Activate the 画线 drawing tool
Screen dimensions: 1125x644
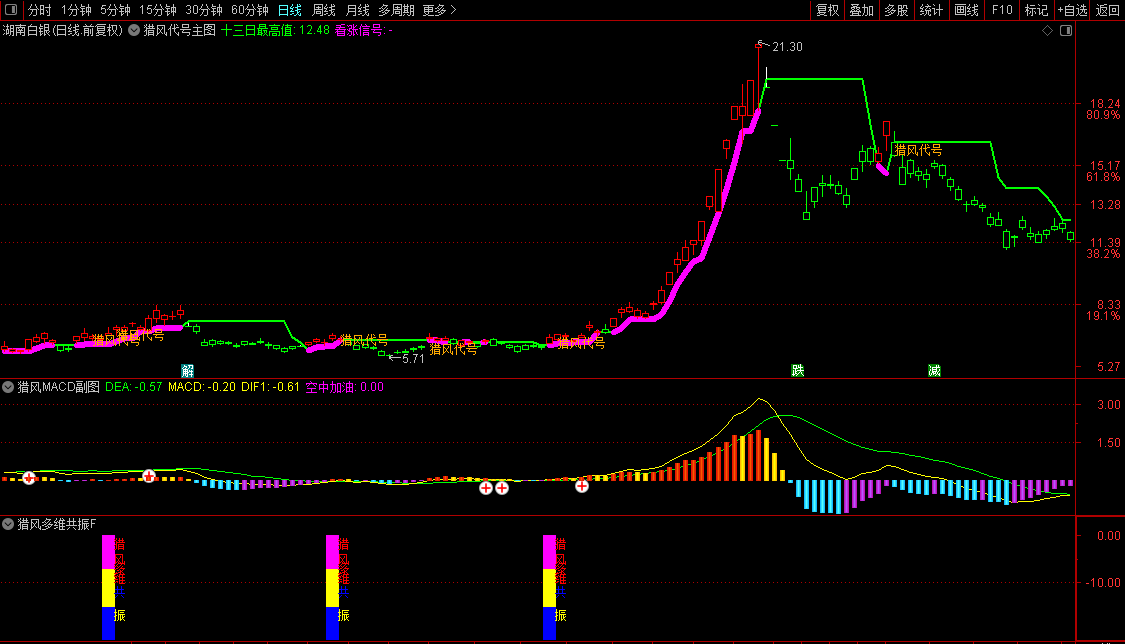coord(966,10)
